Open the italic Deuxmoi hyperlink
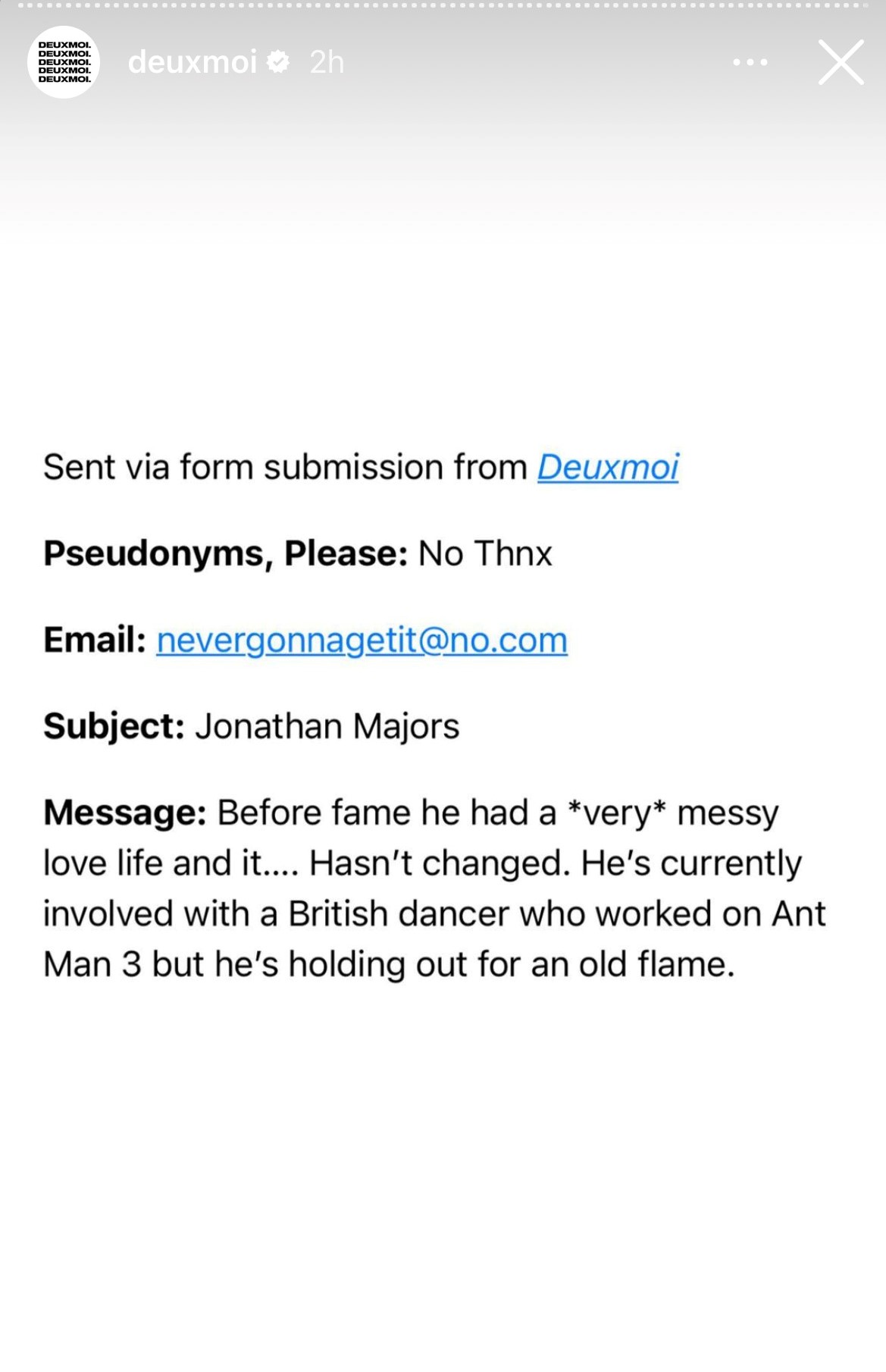Image resolution: width=886 pixels, height=1372 pixels. 608,467
